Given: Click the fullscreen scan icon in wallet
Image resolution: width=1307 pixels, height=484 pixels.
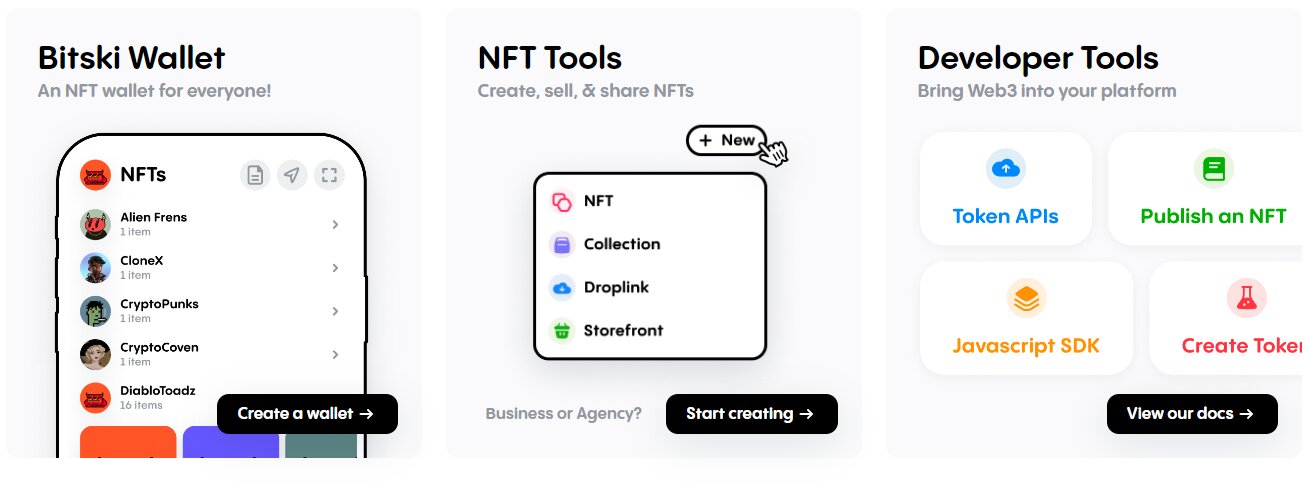Looking at the screenshot, I should click(329, 175).
